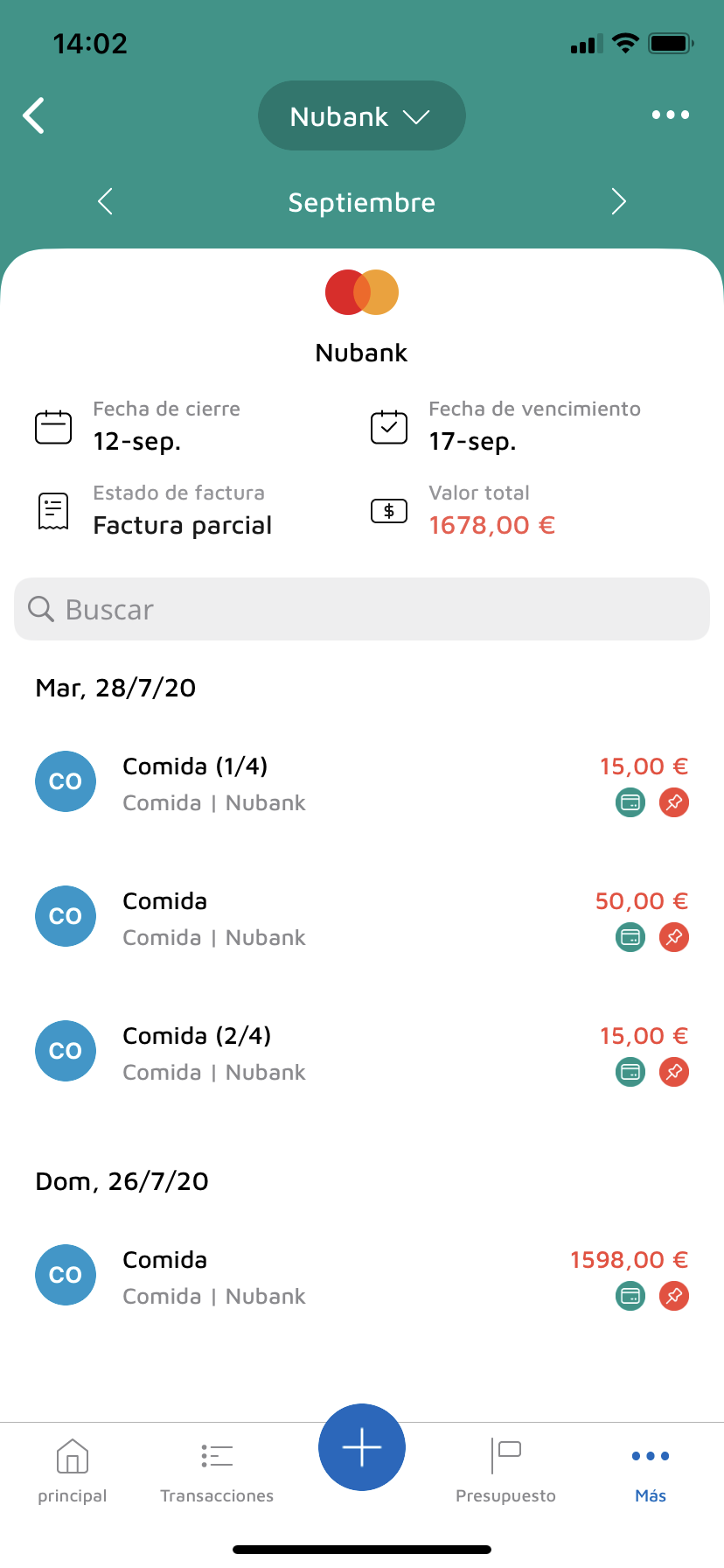The image size is (724, 1568).
Task: Tap the back arrow in header
Action: [35, 115]
